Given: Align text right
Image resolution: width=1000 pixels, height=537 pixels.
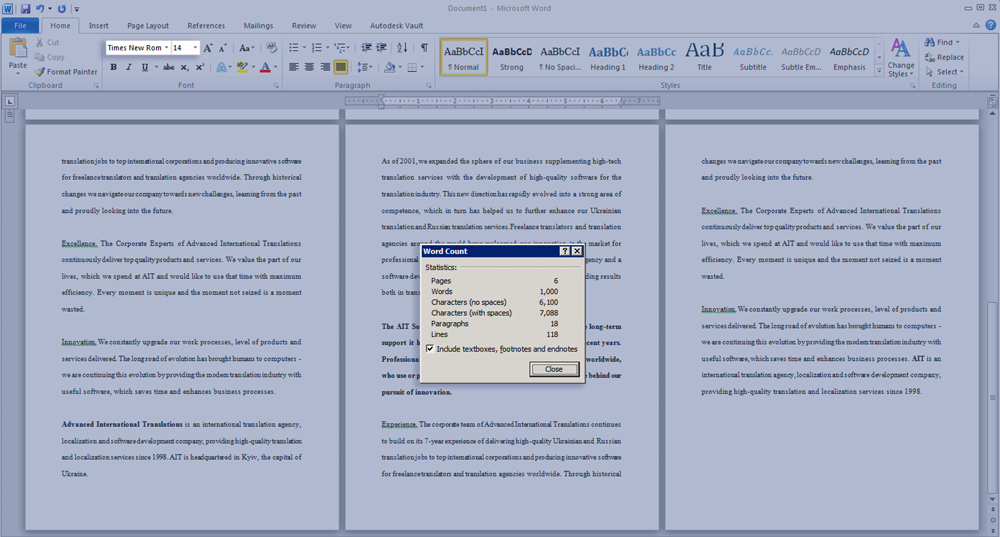Looking at the screenshot, I should pos(325,67).
